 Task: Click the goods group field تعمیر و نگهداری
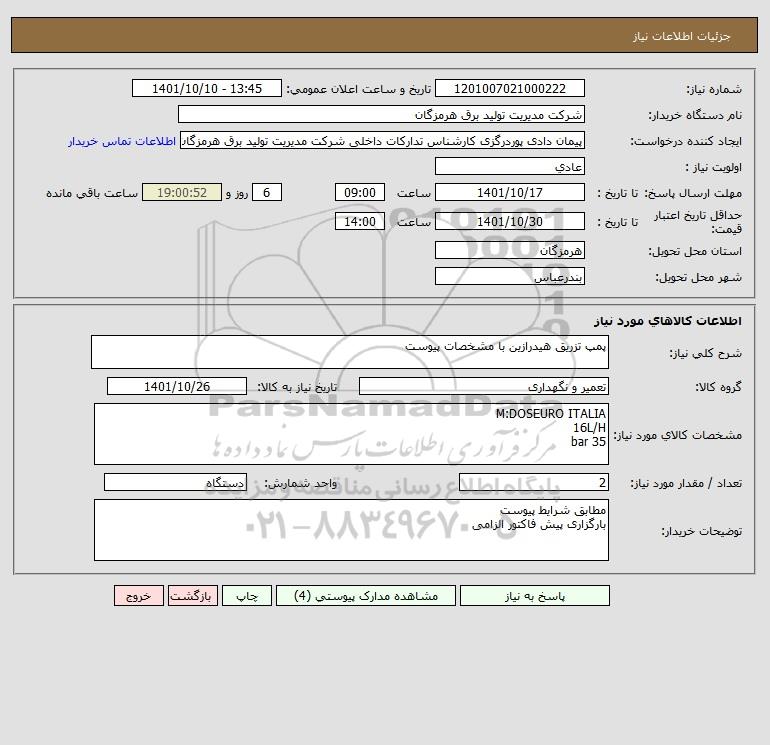[x=484, y=386]
